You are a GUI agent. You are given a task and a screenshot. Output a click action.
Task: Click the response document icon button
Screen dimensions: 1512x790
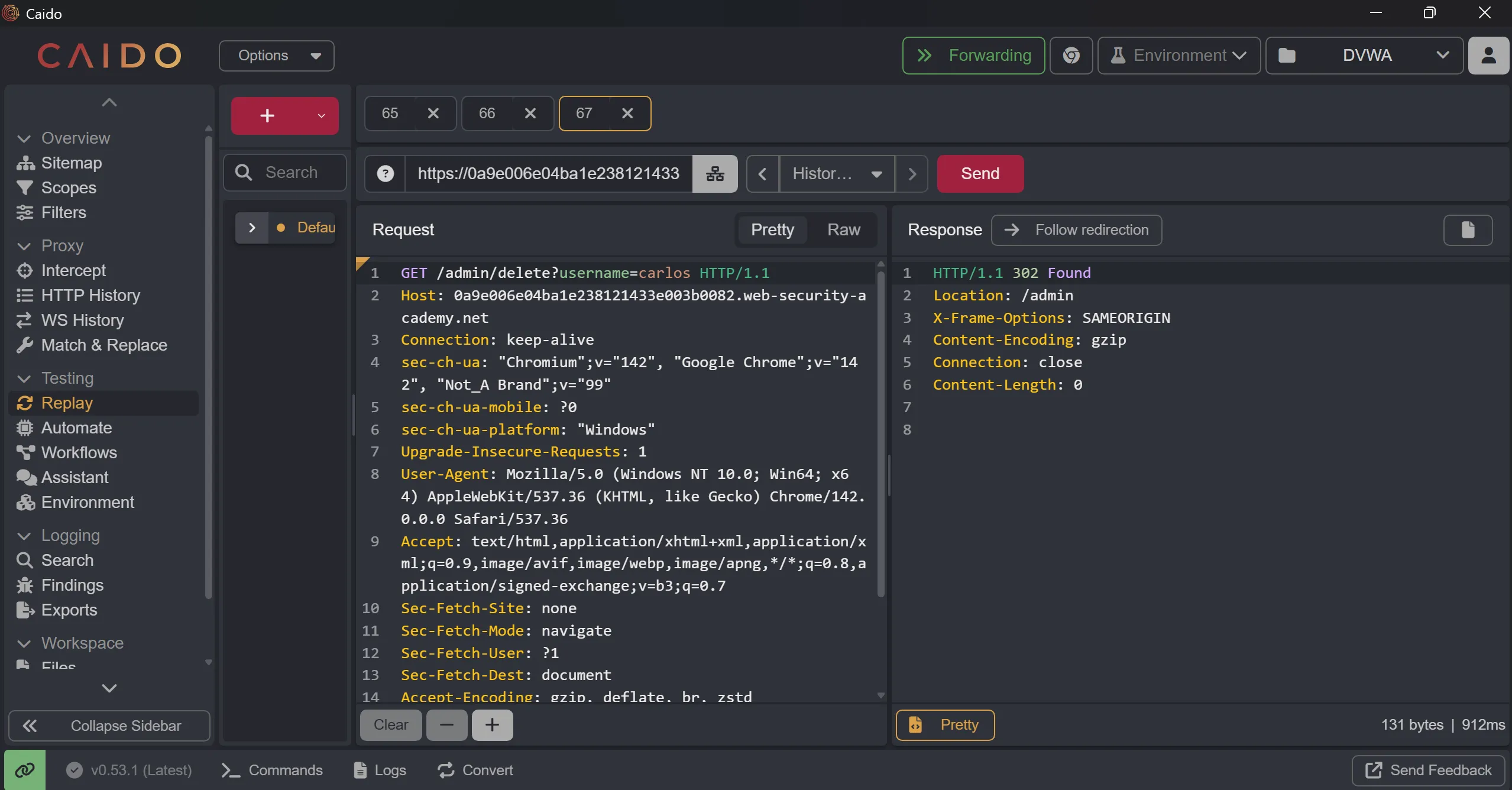(1467, 230)
